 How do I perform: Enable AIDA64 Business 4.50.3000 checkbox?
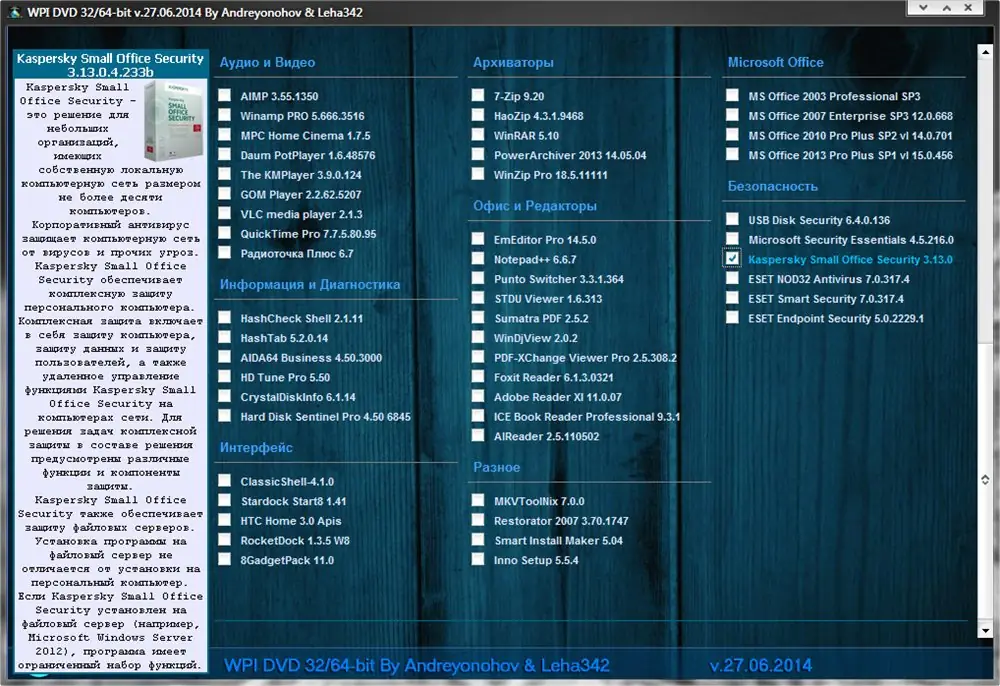[224, 357]
